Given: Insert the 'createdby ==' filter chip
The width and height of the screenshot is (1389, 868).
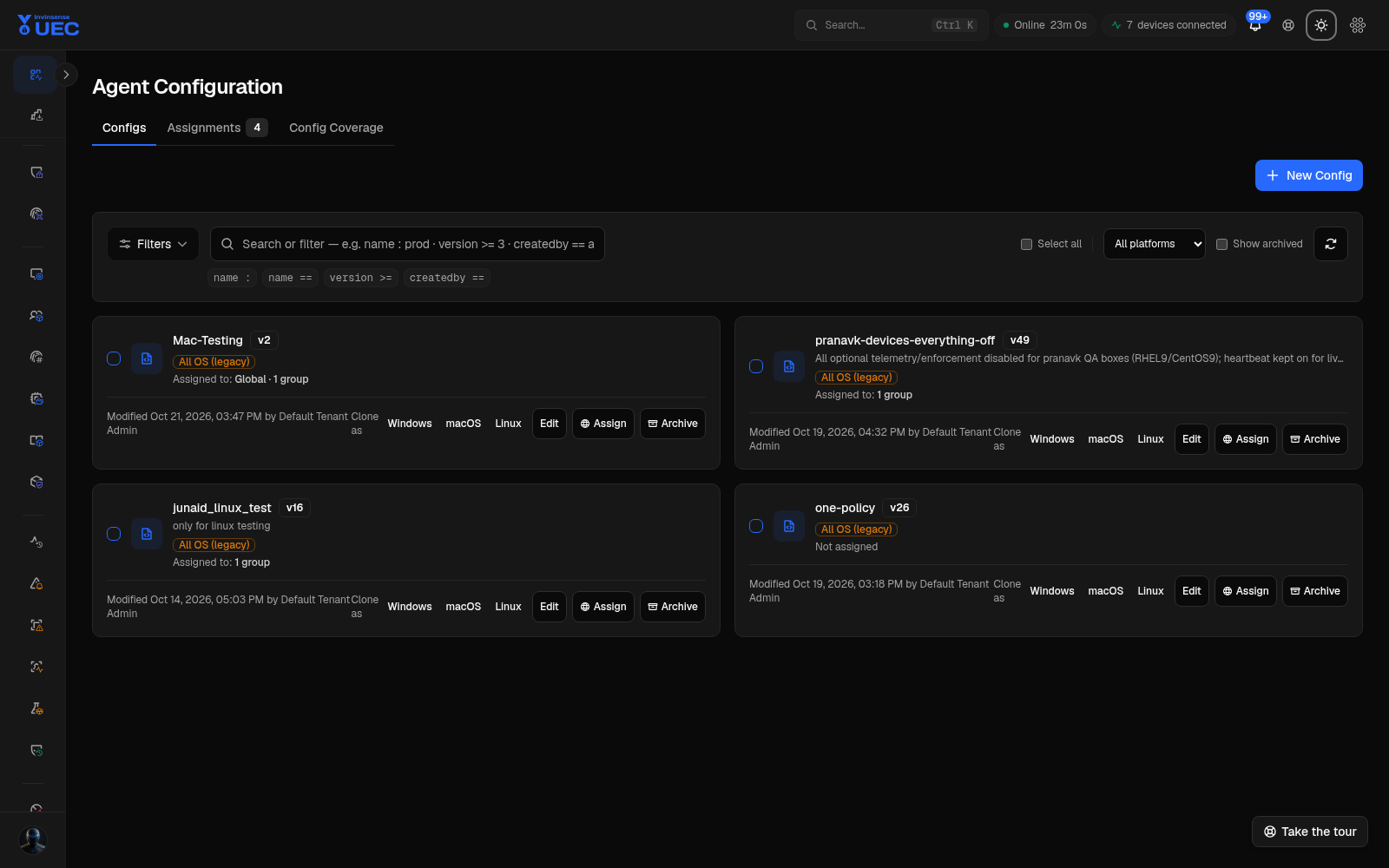Looking at the screenshot, I should (446, 278).
